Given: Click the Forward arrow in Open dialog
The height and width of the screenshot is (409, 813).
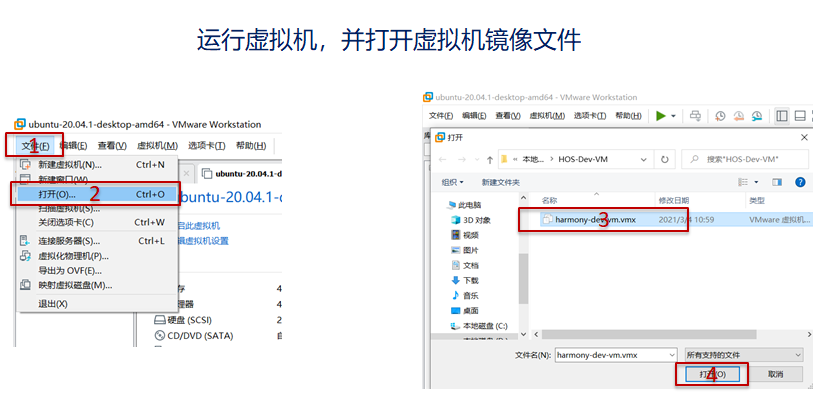Looking at the screenshot, I should pyautogui.click(x=461, y=159).
